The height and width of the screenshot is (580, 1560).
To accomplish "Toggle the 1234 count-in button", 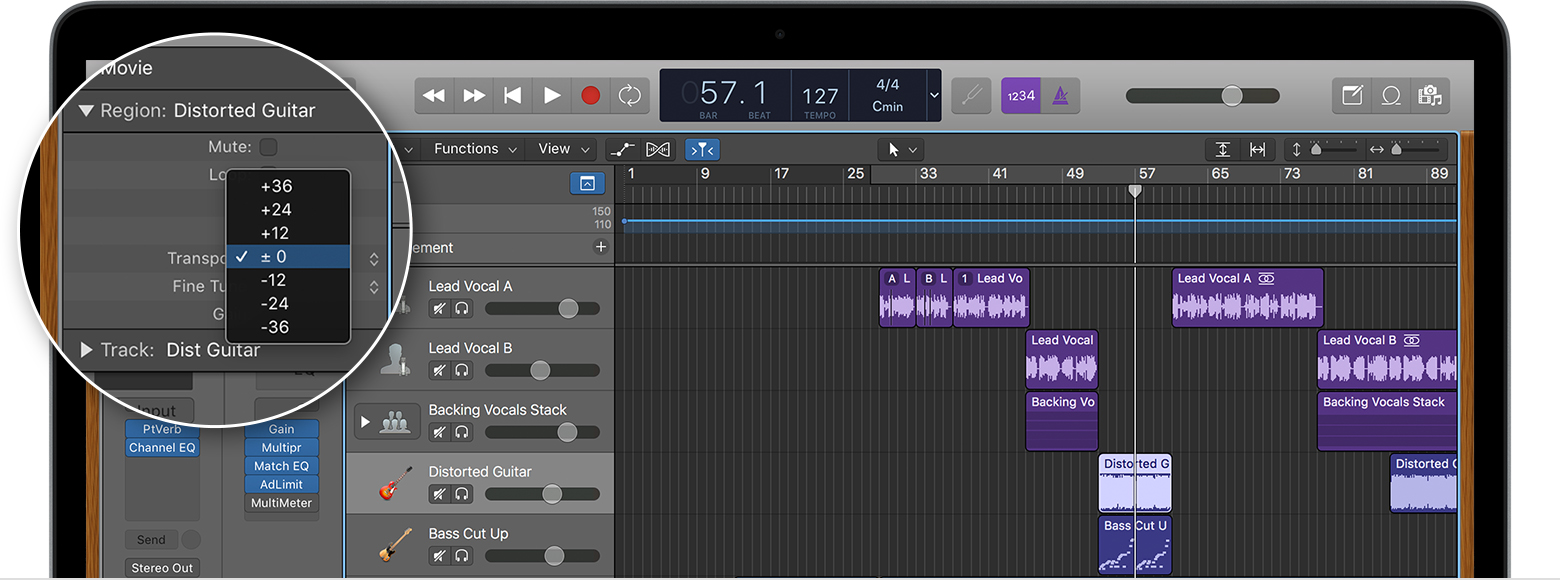I will click(x=1021, y=96).
